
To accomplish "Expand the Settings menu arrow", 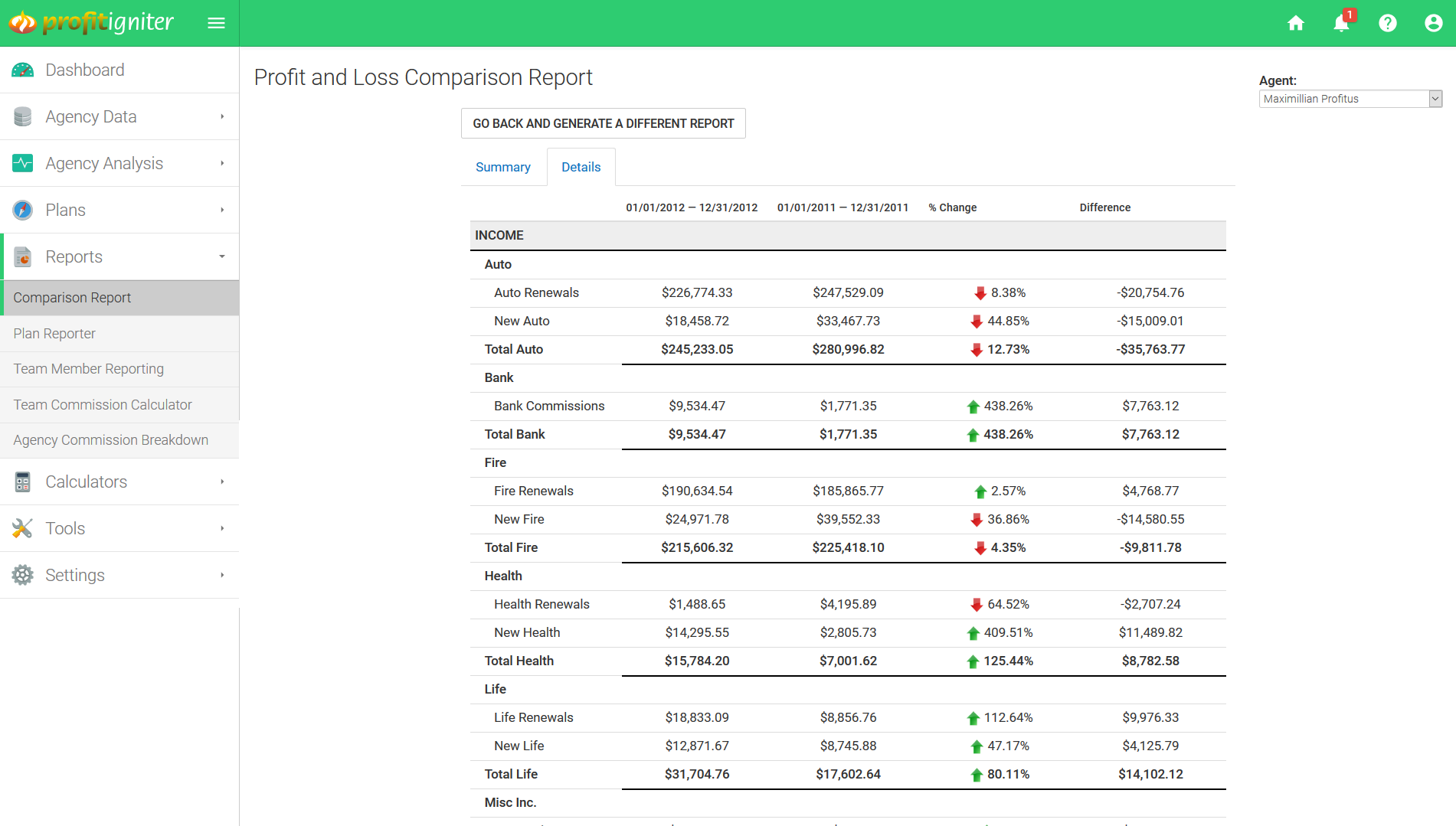I will point(222,575).
